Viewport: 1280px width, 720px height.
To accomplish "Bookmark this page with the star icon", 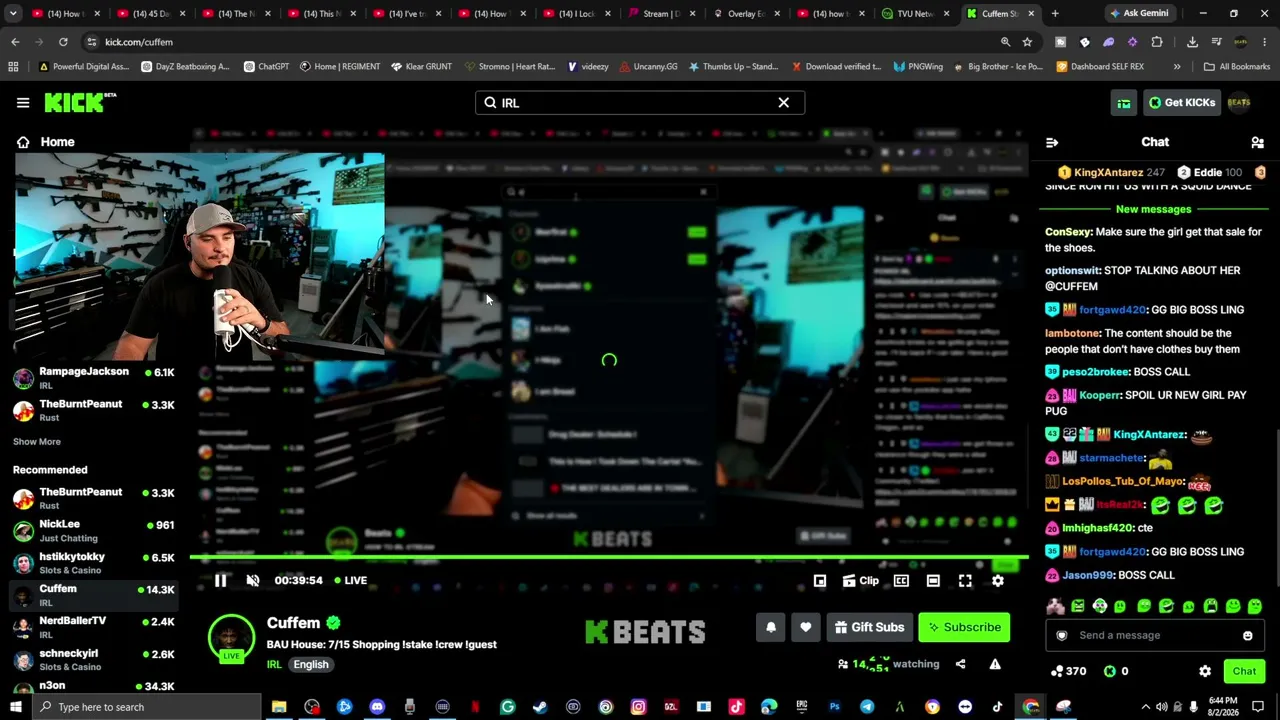I will [x=1027, y=42].
